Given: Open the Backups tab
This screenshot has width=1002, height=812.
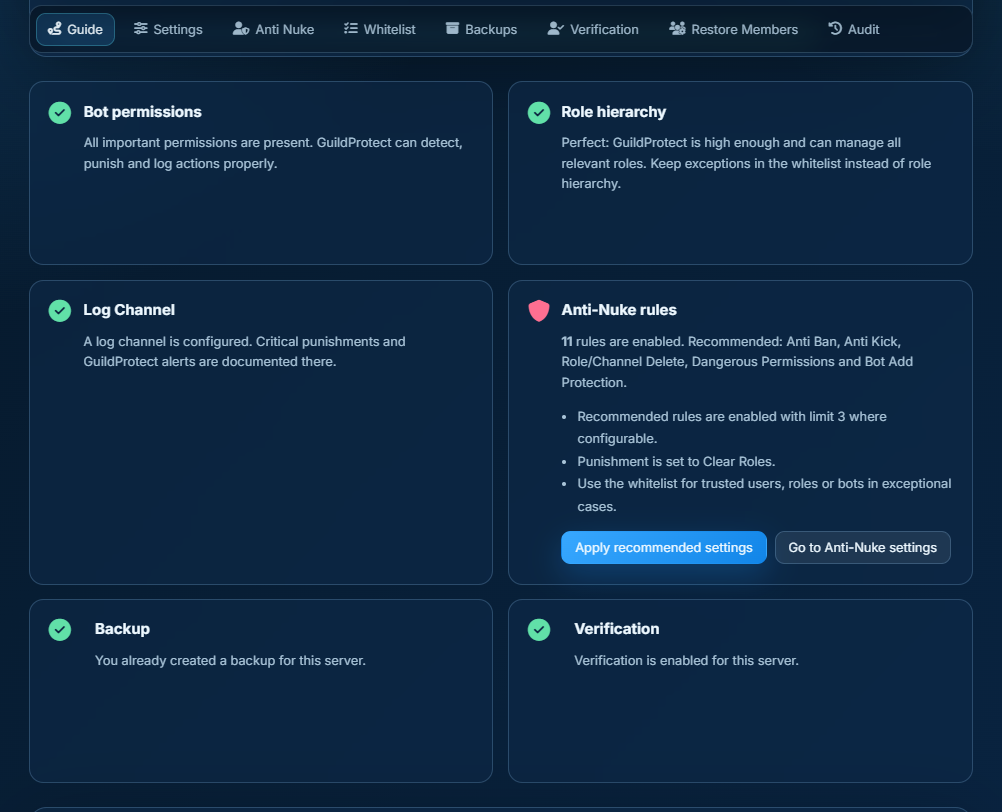Looking at the screenshot, I should tap(481, 29).
